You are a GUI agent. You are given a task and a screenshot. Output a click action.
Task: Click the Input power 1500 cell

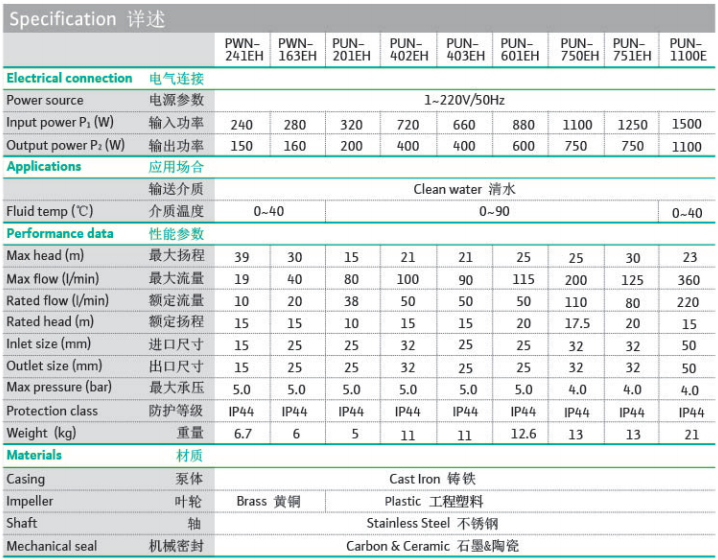686,124
